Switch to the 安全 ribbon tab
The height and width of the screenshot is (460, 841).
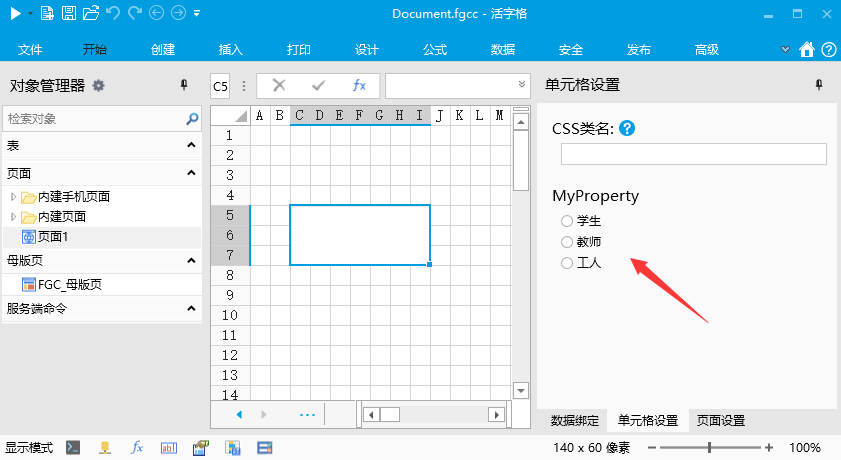click(x=571, y=49)
